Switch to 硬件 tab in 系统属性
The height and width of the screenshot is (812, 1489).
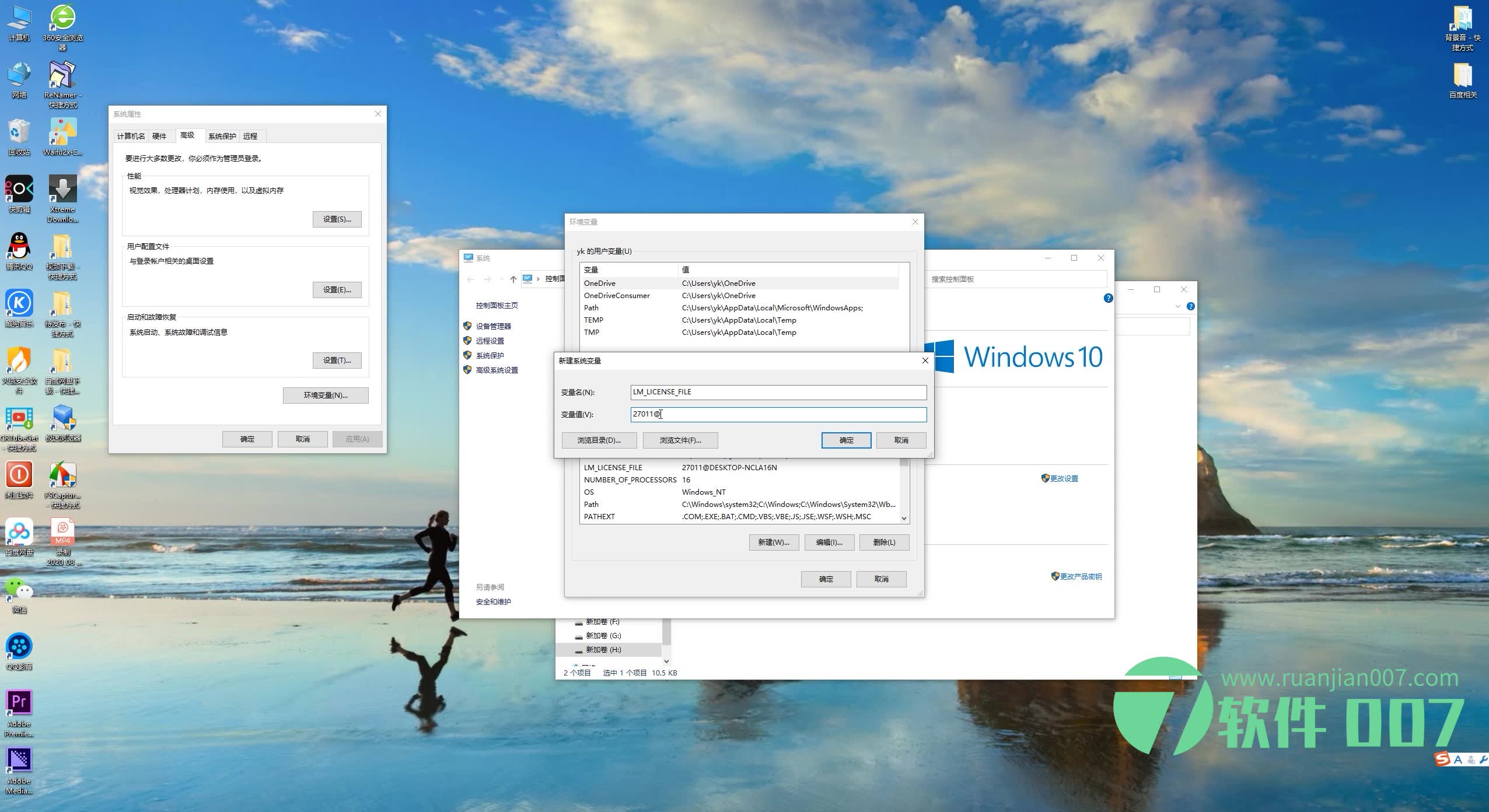(x=159, y=136)
